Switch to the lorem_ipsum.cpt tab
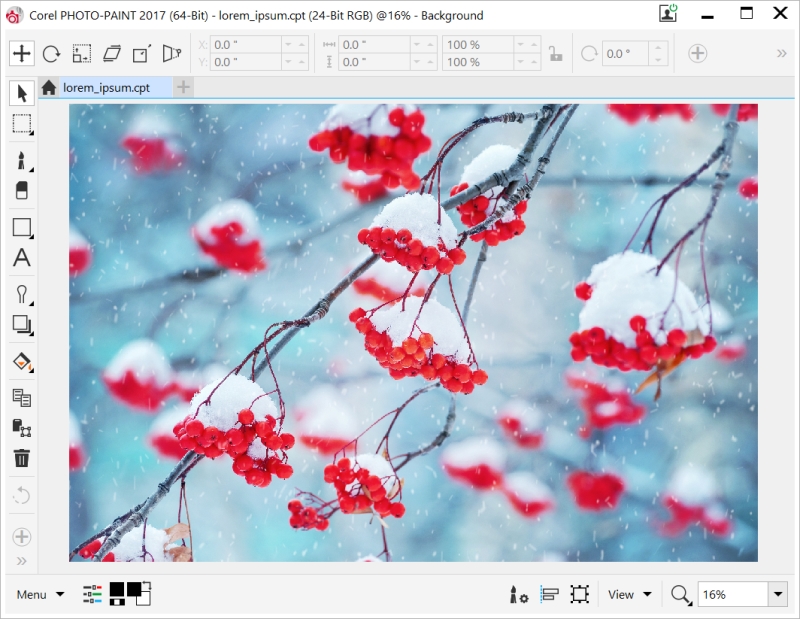The image size is (800, 619). point(106,88)
